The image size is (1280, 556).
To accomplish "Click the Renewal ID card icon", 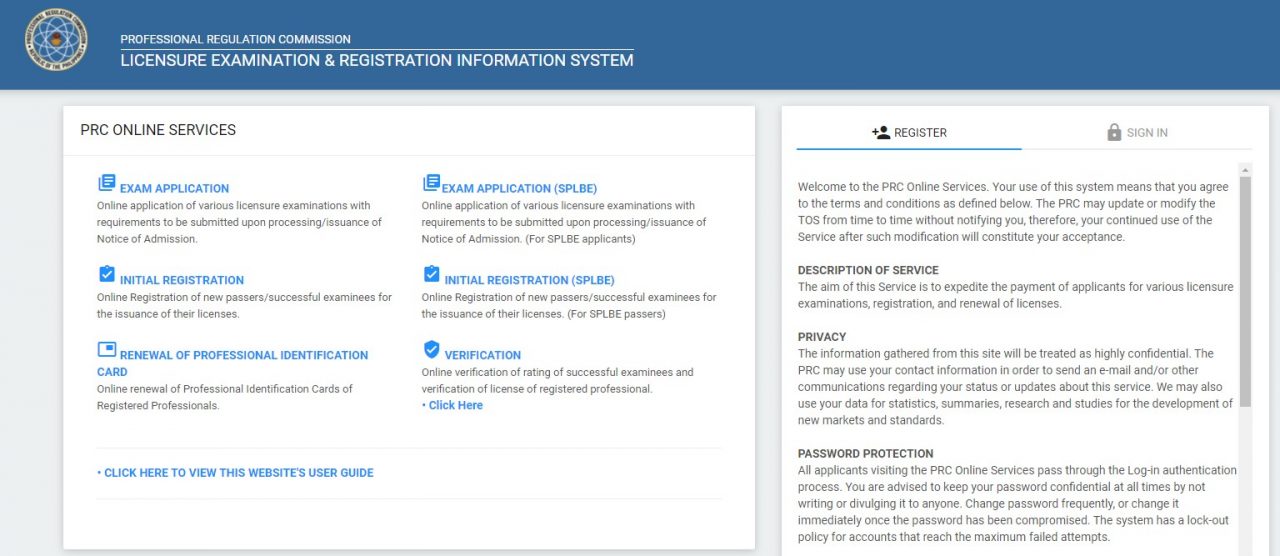I will [x=107, y=349].
